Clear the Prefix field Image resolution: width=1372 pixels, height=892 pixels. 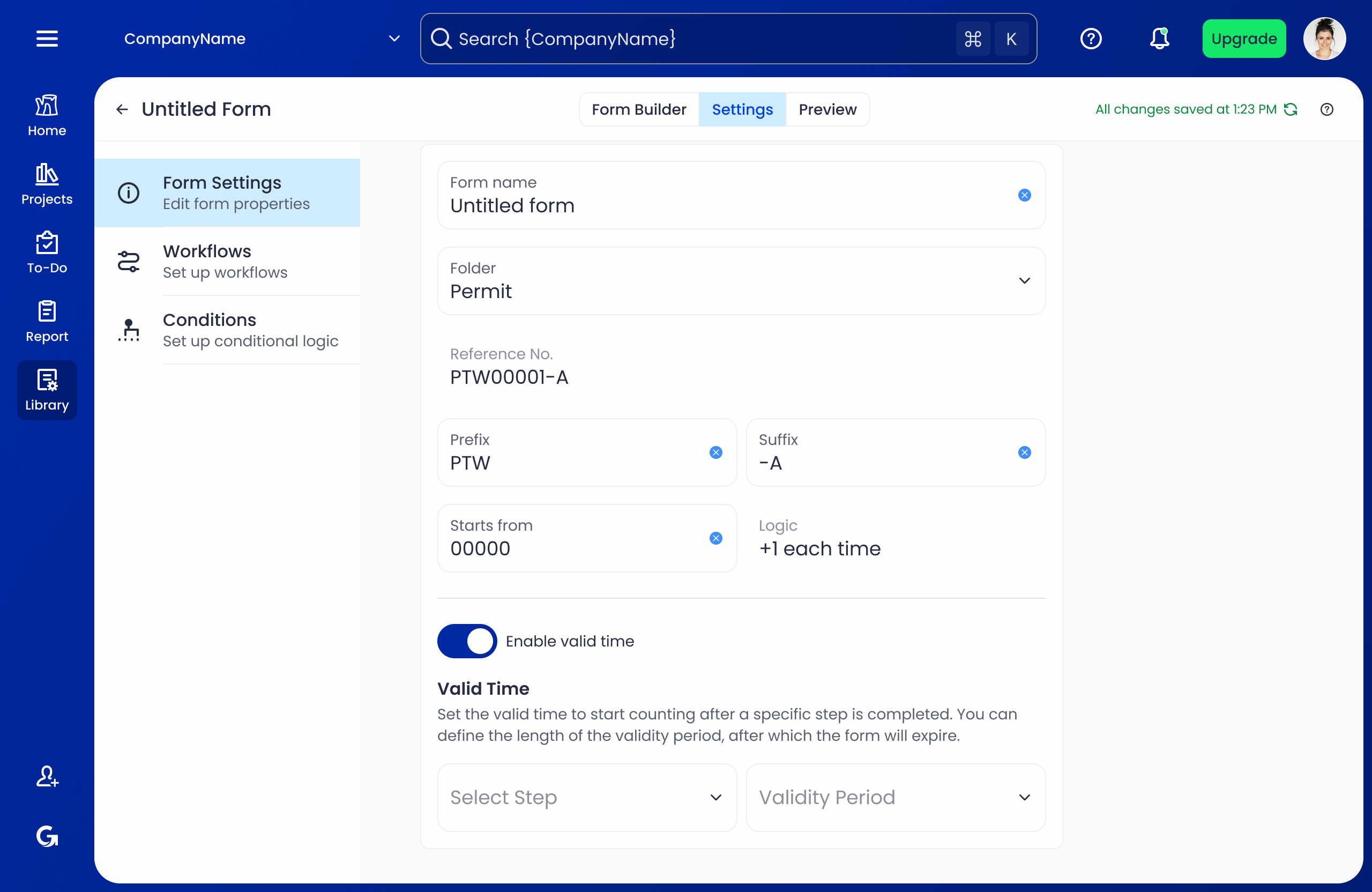coord(715,452)
